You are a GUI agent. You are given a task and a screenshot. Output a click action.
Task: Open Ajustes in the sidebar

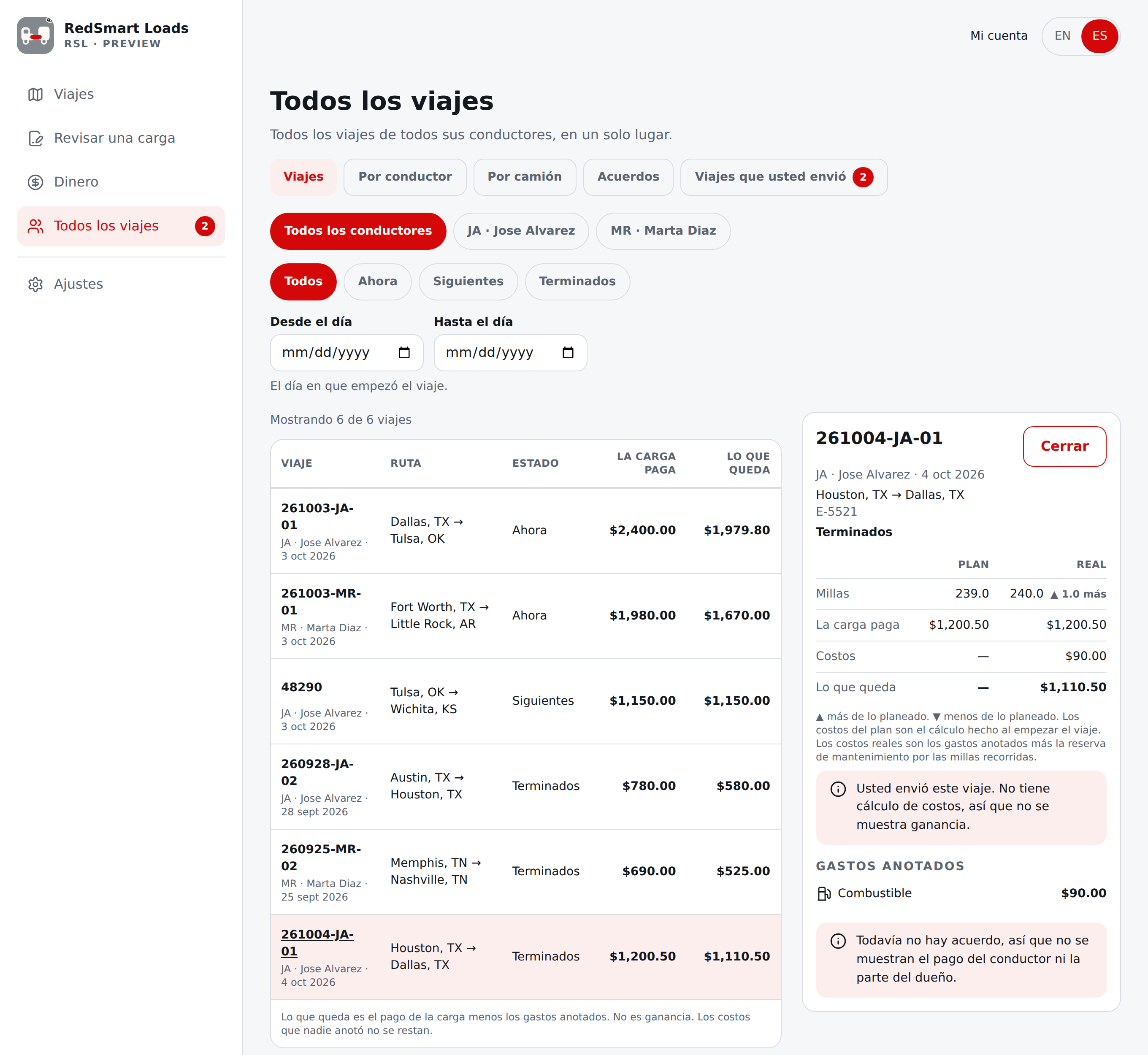(x=121, y=284)
